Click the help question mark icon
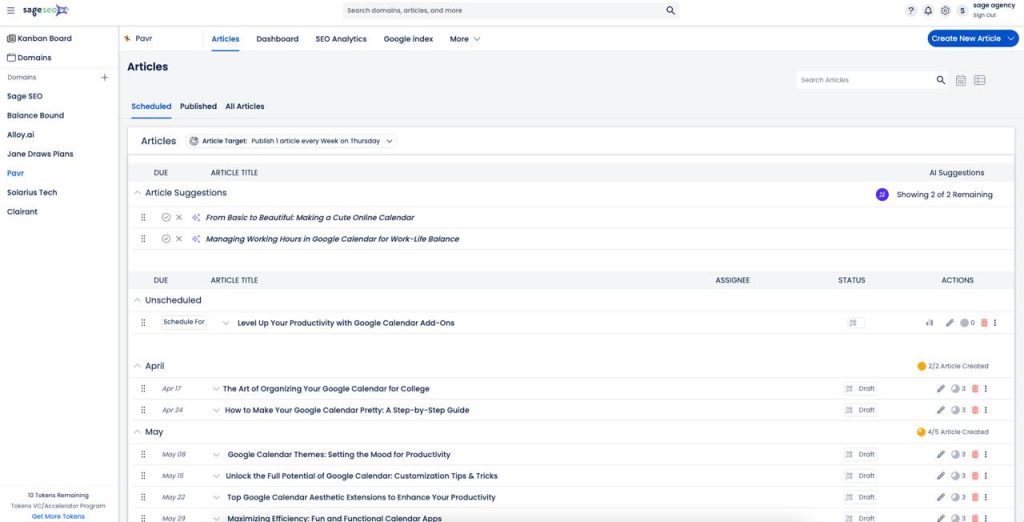The image size is (1024, 522). point(911,11)
